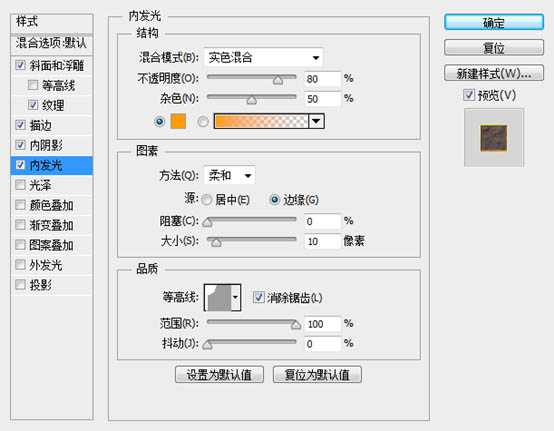Enable the 外发光 checkbox
The width and height of the screenshot is (554, 431).
click(x=20, y=265)
